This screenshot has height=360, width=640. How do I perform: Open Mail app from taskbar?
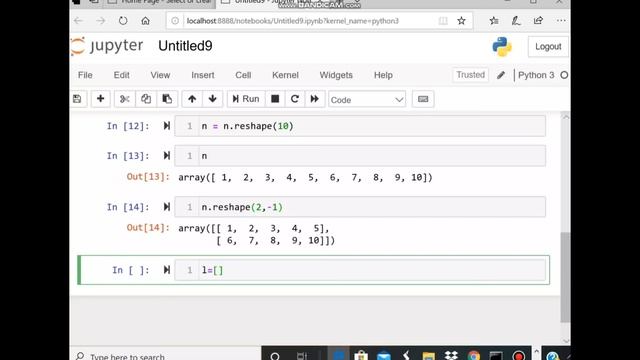tap(384, 356)
